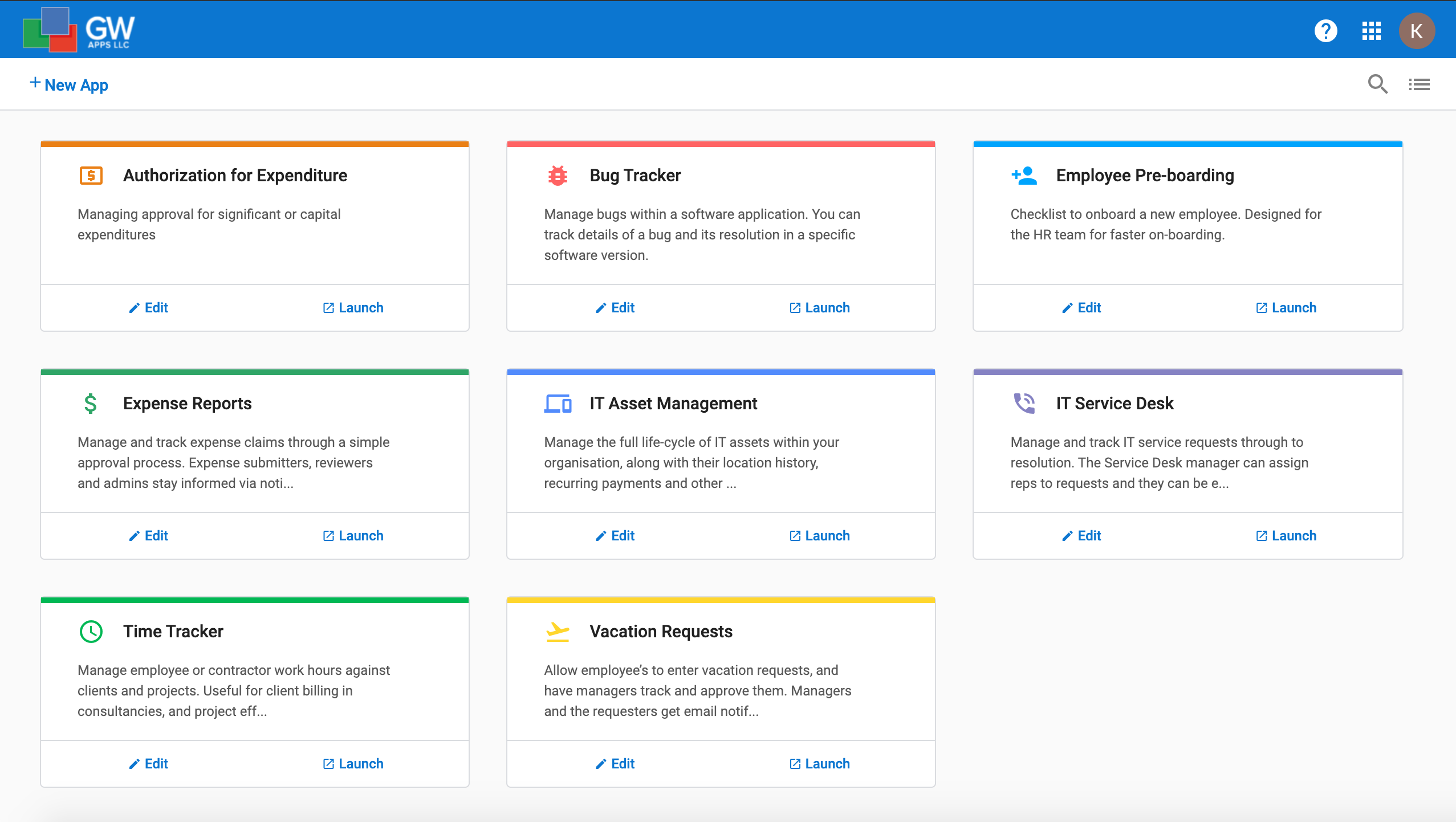Image resolution: width=1456 pixels, height=822 pixels.
Task: Click the Vacation Requests airplane icon
Action: coord(558,632)
